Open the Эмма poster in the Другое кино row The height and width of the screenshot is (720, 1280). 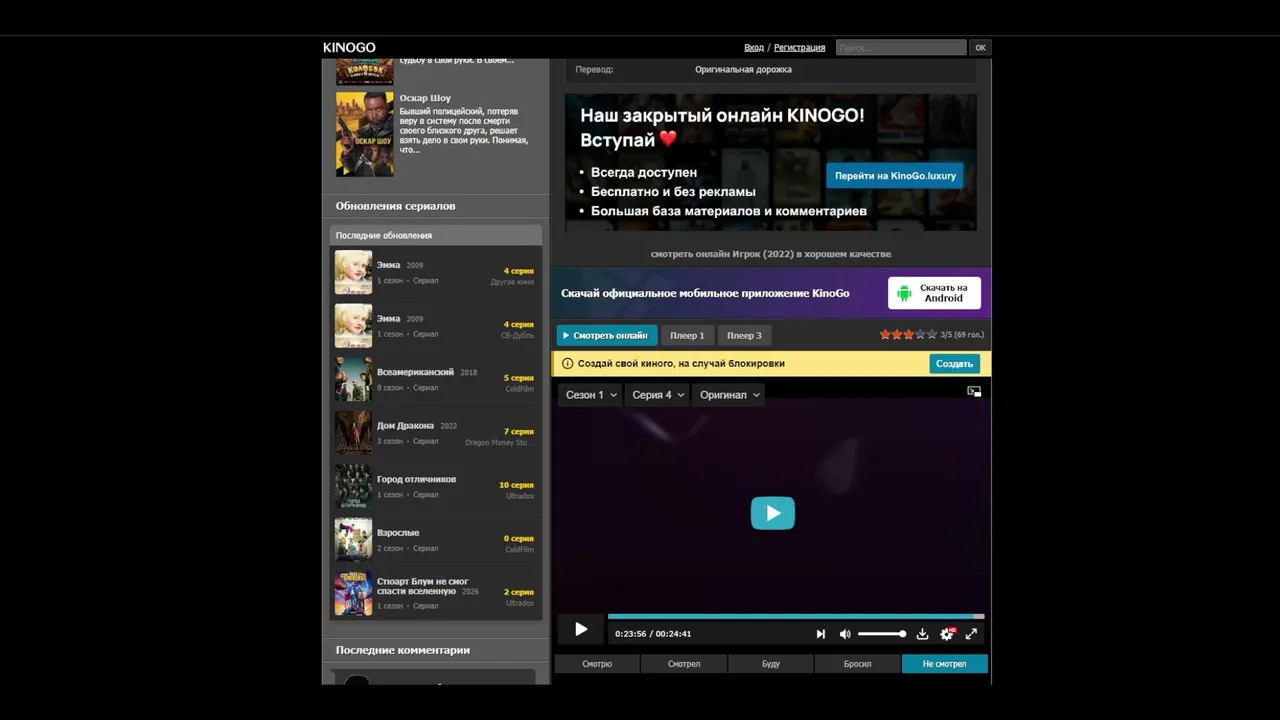353,272
